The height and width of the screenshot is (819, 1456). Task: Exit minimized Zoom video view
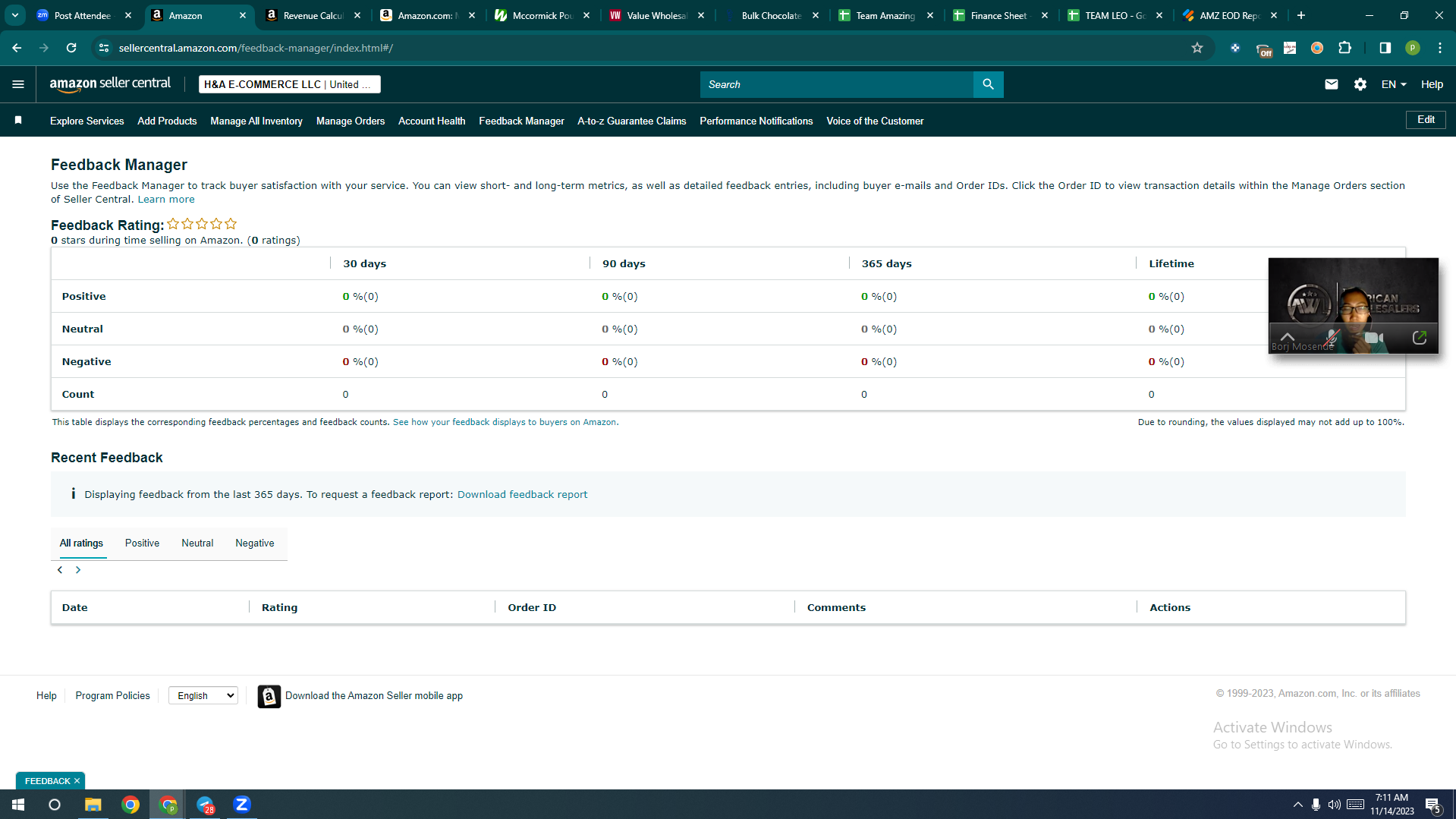point(1420,338)
